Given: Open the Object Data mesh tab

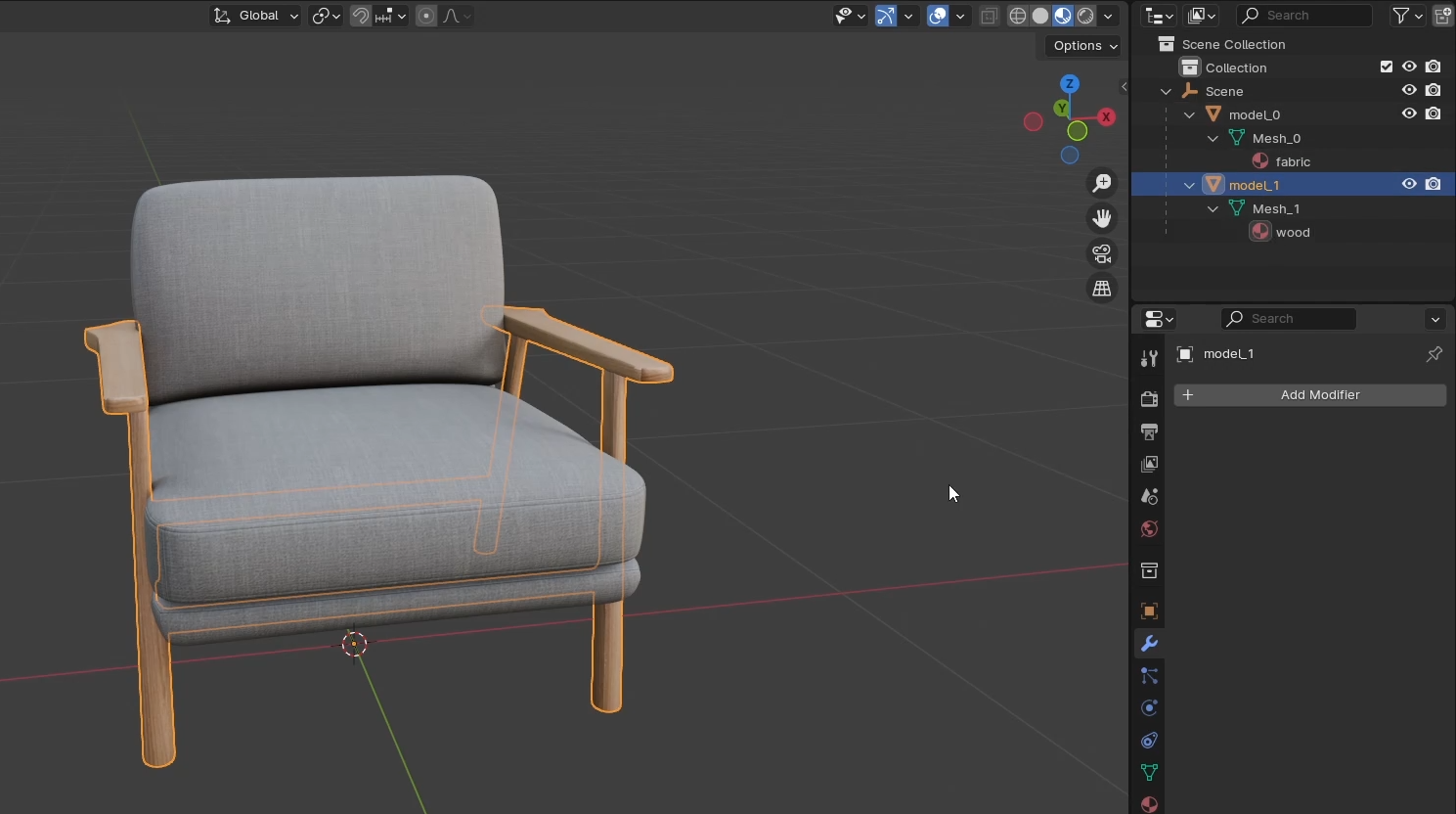Looking at the screenshot, I should pyautogui.click(x=1149, y=773).
